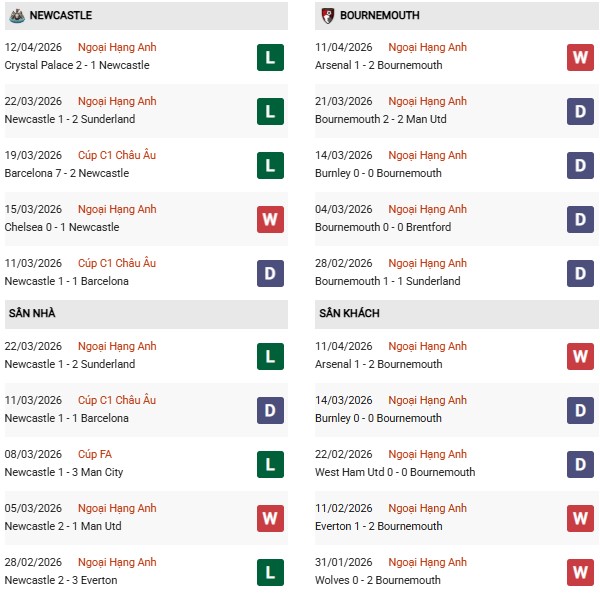
Task: Click the W badge for Newcastle 2-1 Man Utd
Action: coord(269,518)
